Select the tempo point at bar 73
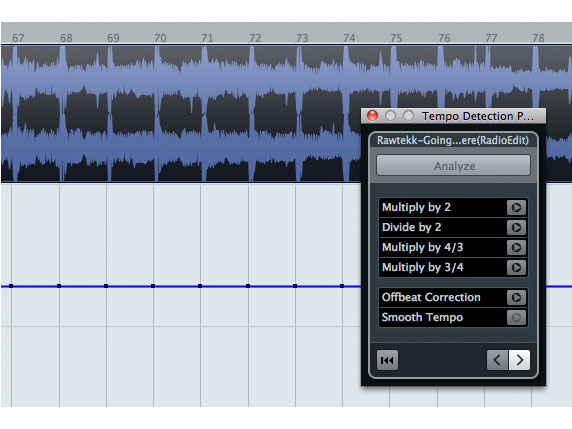 (295, 286)
